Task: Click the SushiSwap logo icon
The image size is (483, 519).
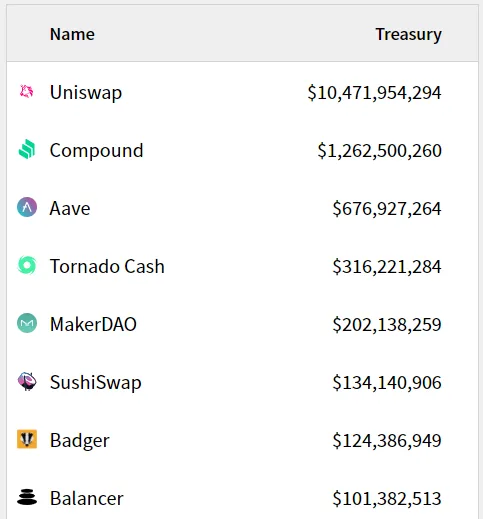Action: (27, 381)
